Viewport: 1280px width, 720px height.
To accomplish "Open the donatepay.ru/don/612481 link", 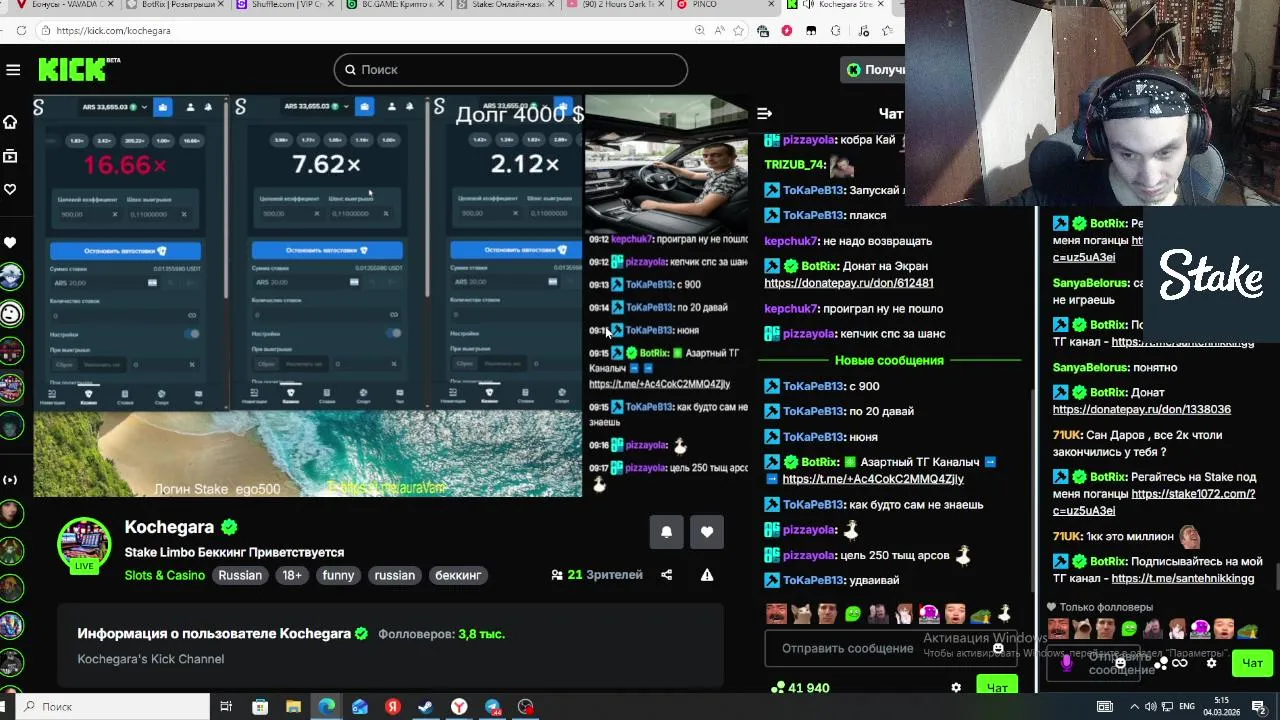I will [x=848, y=283].
